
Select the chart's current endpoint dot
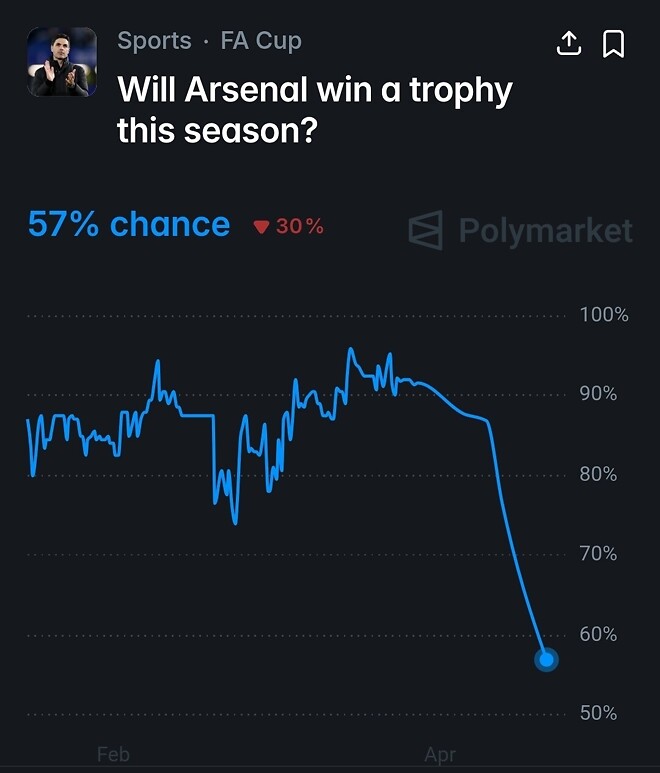tap(546, 660)
